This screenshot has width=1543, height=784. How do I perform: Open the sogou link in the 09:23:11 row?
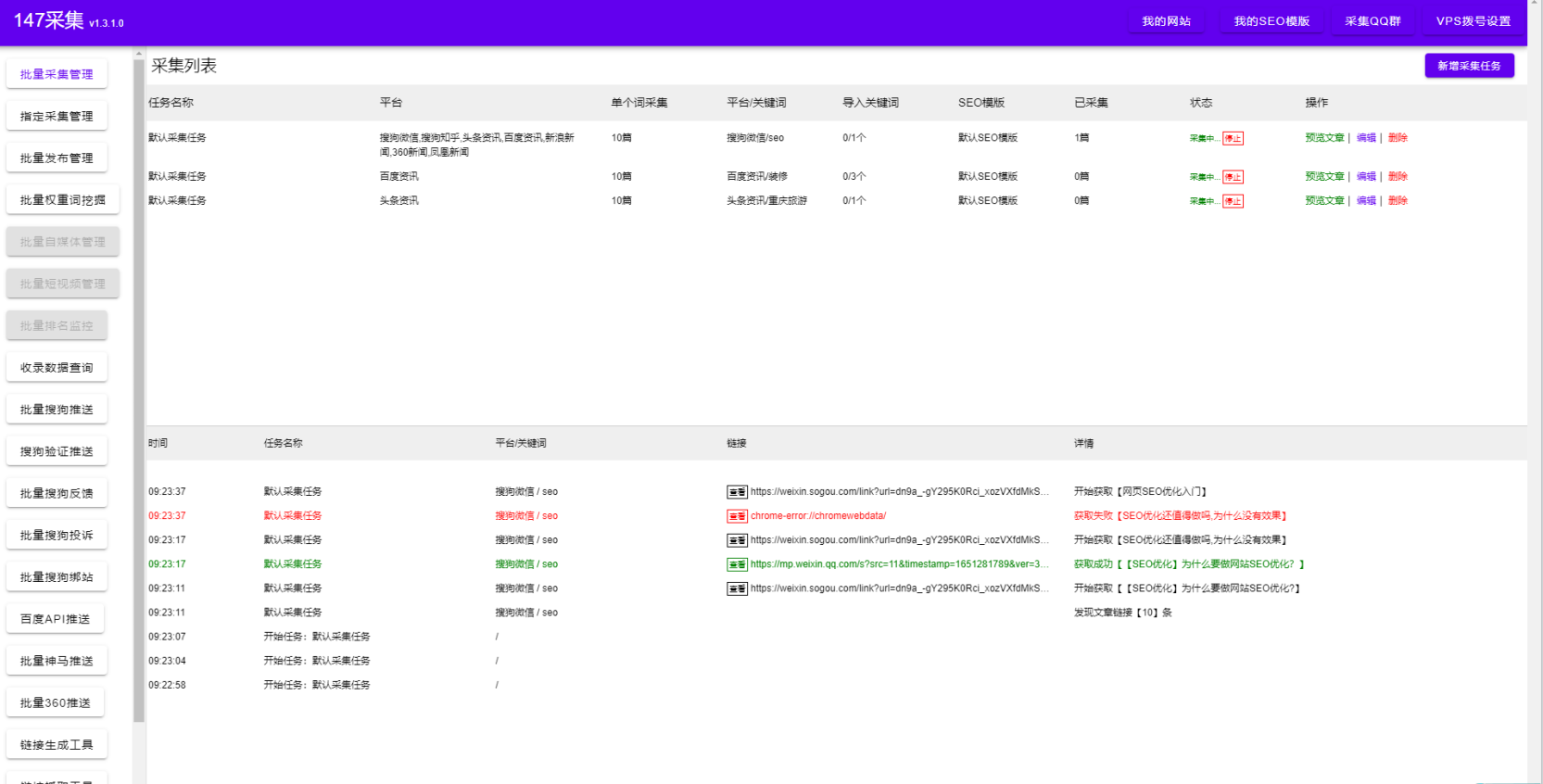click(900, 588)
